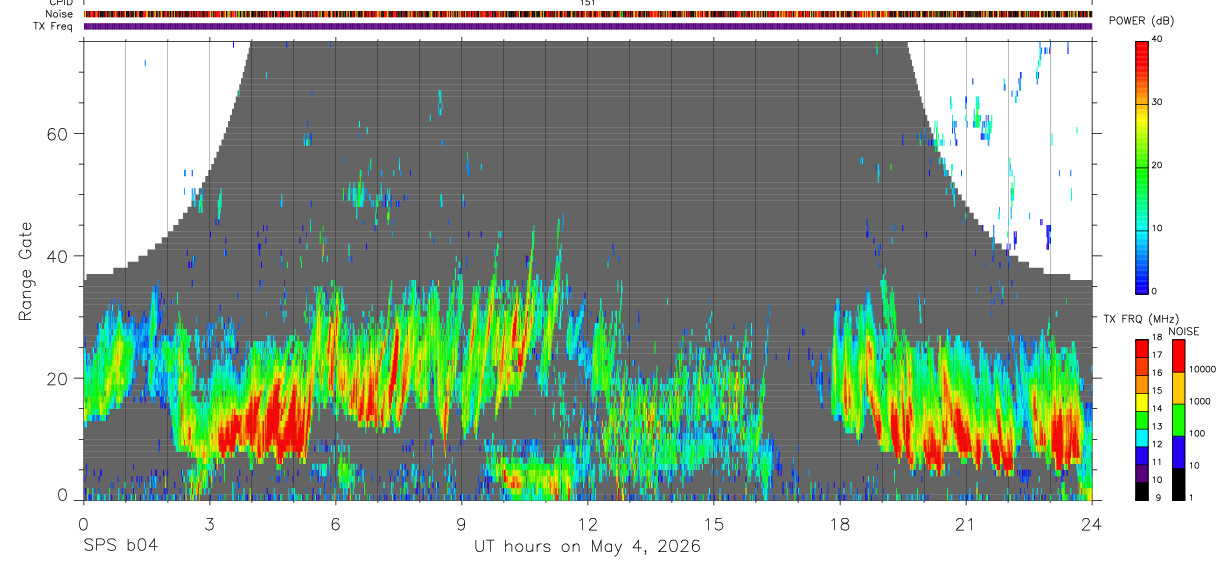The height and width of the screenshot is (567, 1228).
Task: Click the TX Freq row label at top
Action: [x=54, y=25]
